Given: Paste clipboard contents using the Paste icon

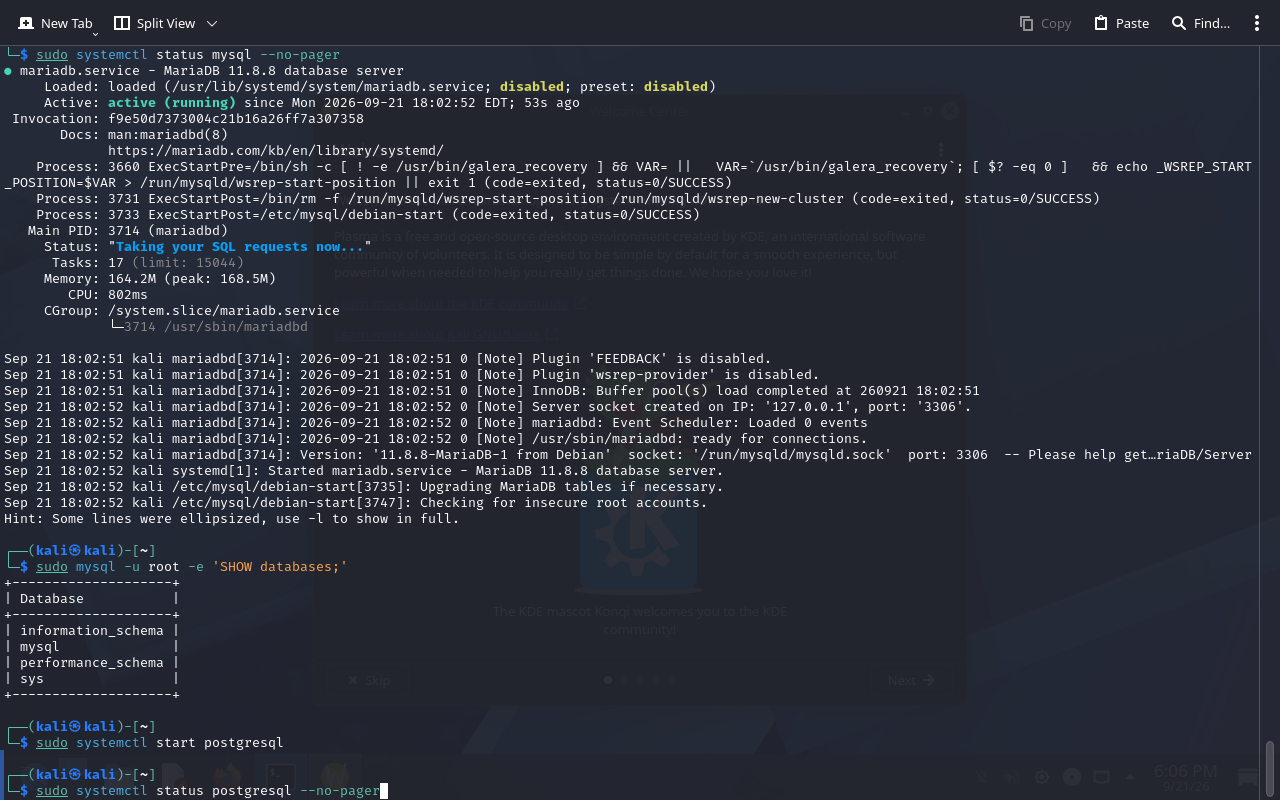Looking at the screenshot, I should click(x=1101, y=23).
